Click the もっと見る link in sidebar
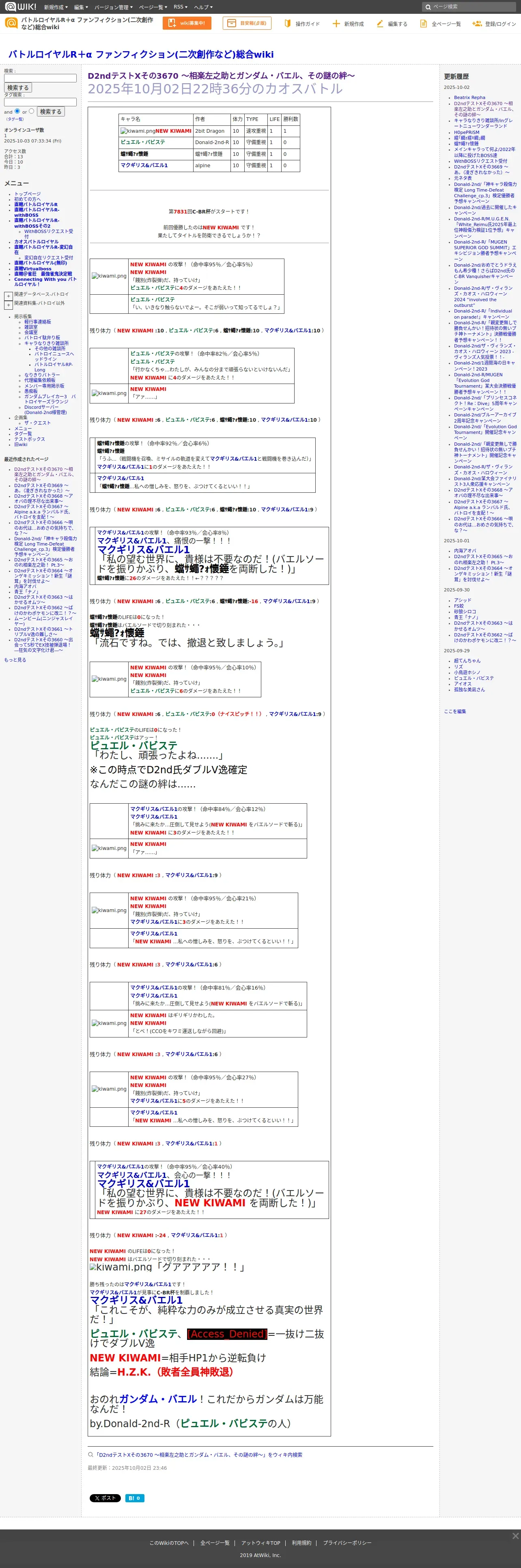Screen dimensions: 521x1568 15,660
